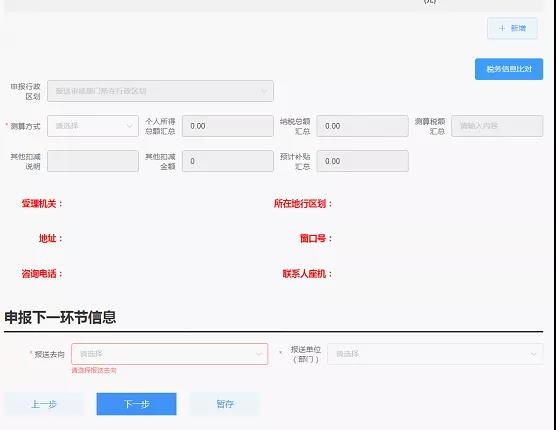Click the chevron of 测算方式 selector

click(129, 126)
